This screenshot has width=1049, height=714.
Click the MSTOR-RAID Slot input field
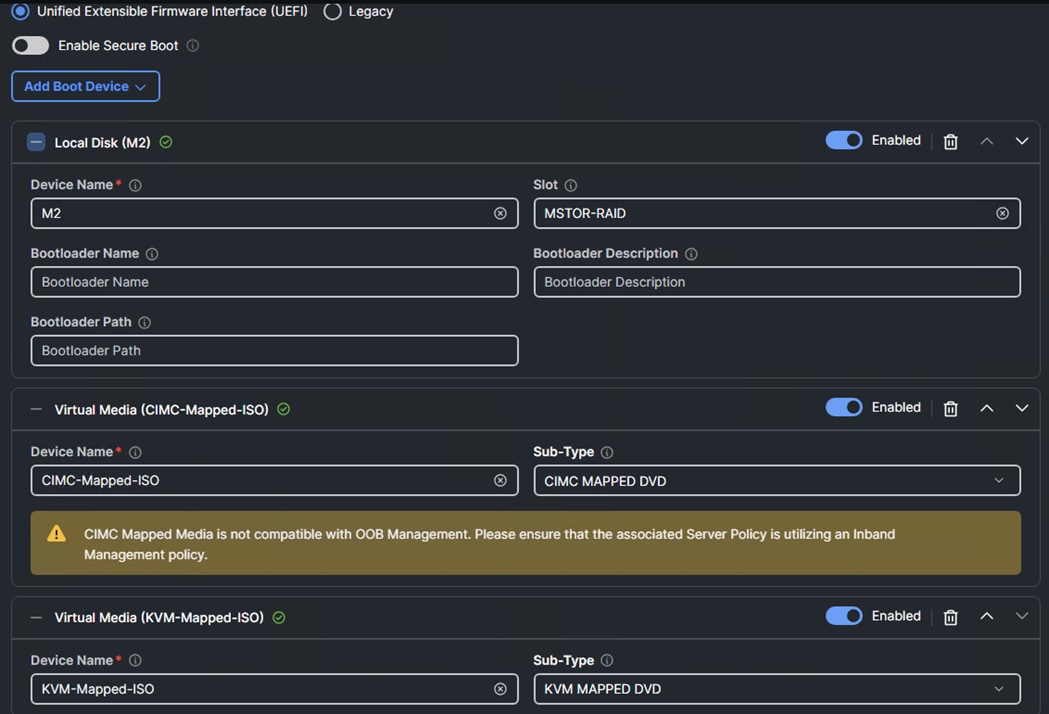click(777, 213)
